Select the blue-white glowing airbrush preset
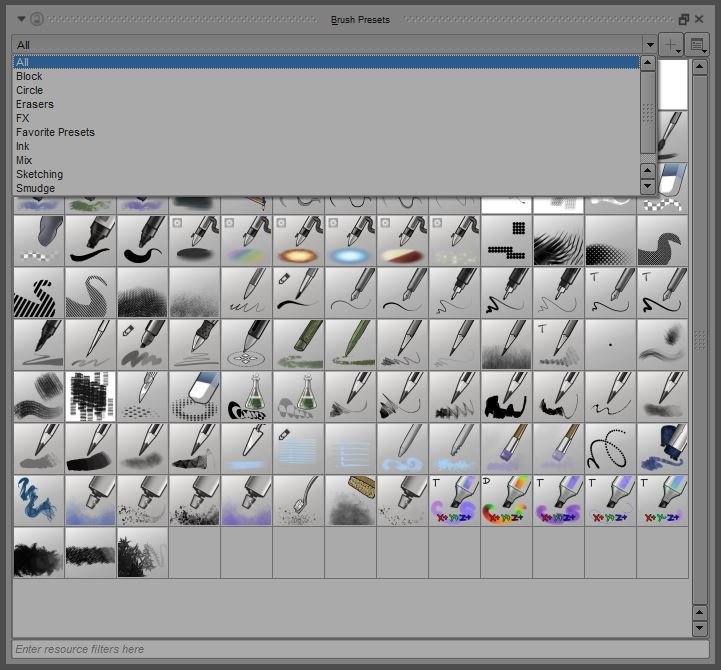721x670 pixels. (350, 240)
